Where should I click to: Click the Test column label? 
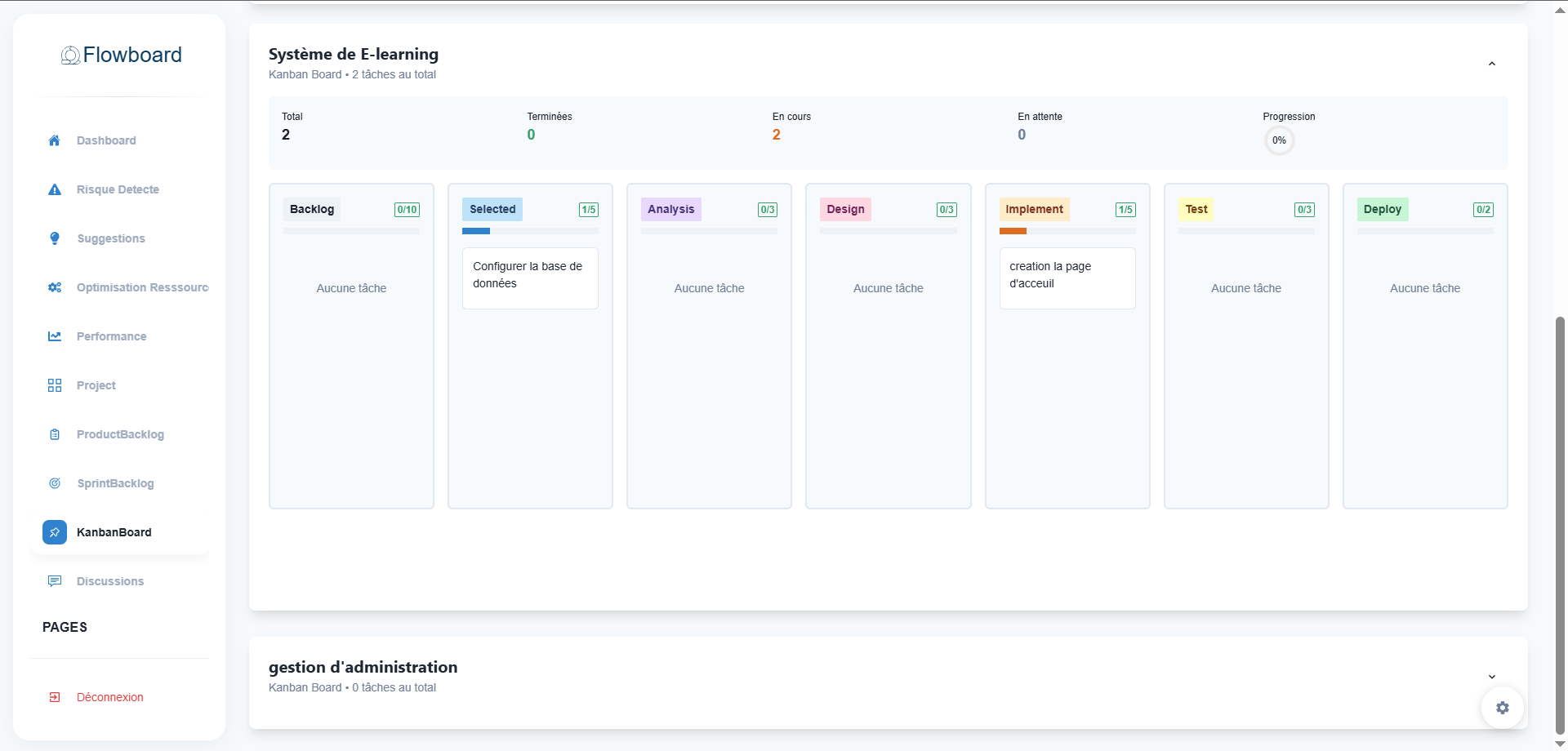[1196, 209]
